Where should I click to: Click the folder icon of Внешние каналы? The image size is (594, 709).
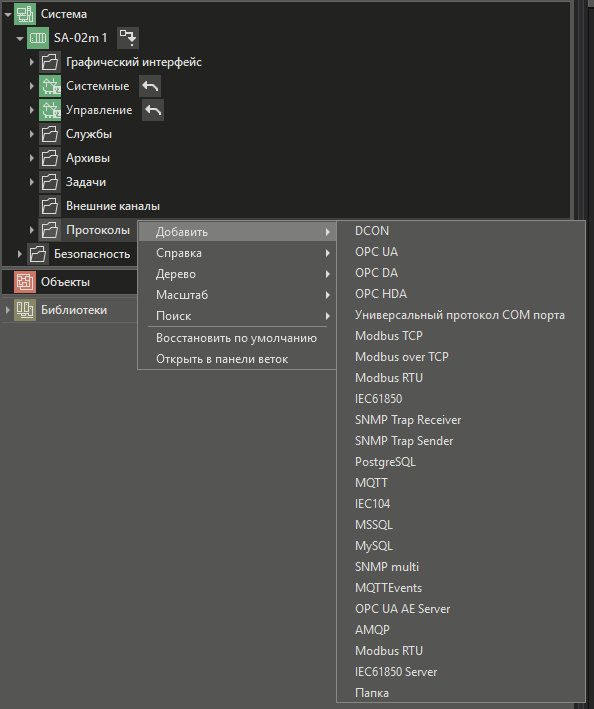(50, 206)
